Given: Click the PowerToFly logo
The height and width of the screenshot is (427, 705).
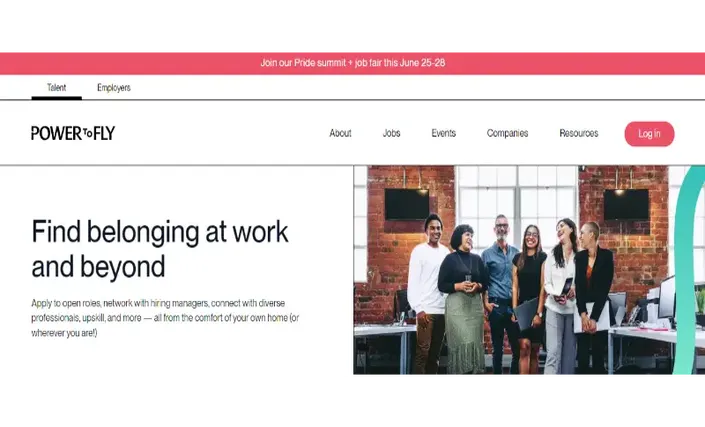Looking at the screenshot, I should [73, 133].
